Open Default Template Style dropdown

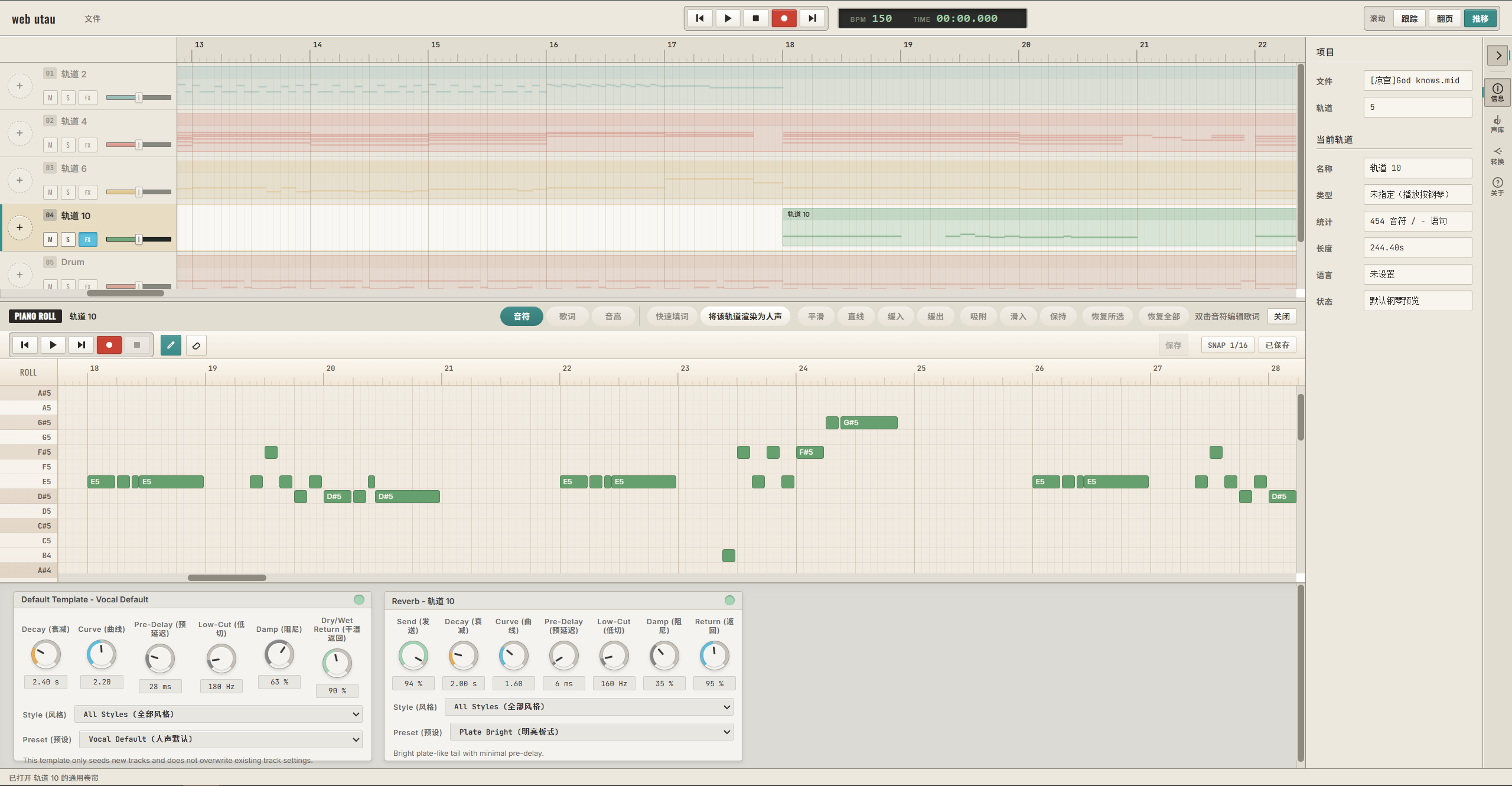(219, 714)
